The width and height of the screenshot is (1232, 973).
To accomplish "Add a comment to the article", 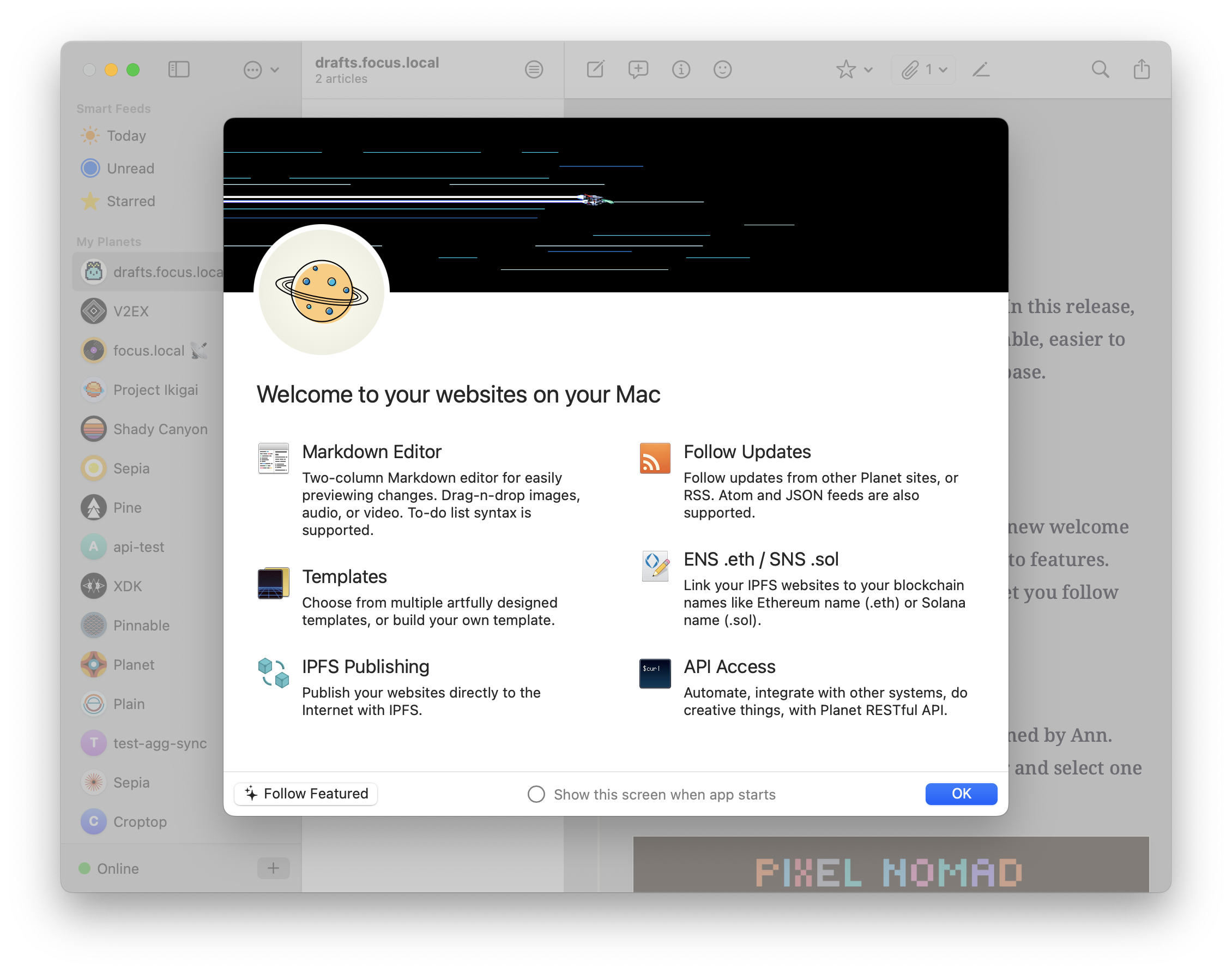I will click(638, 69).
